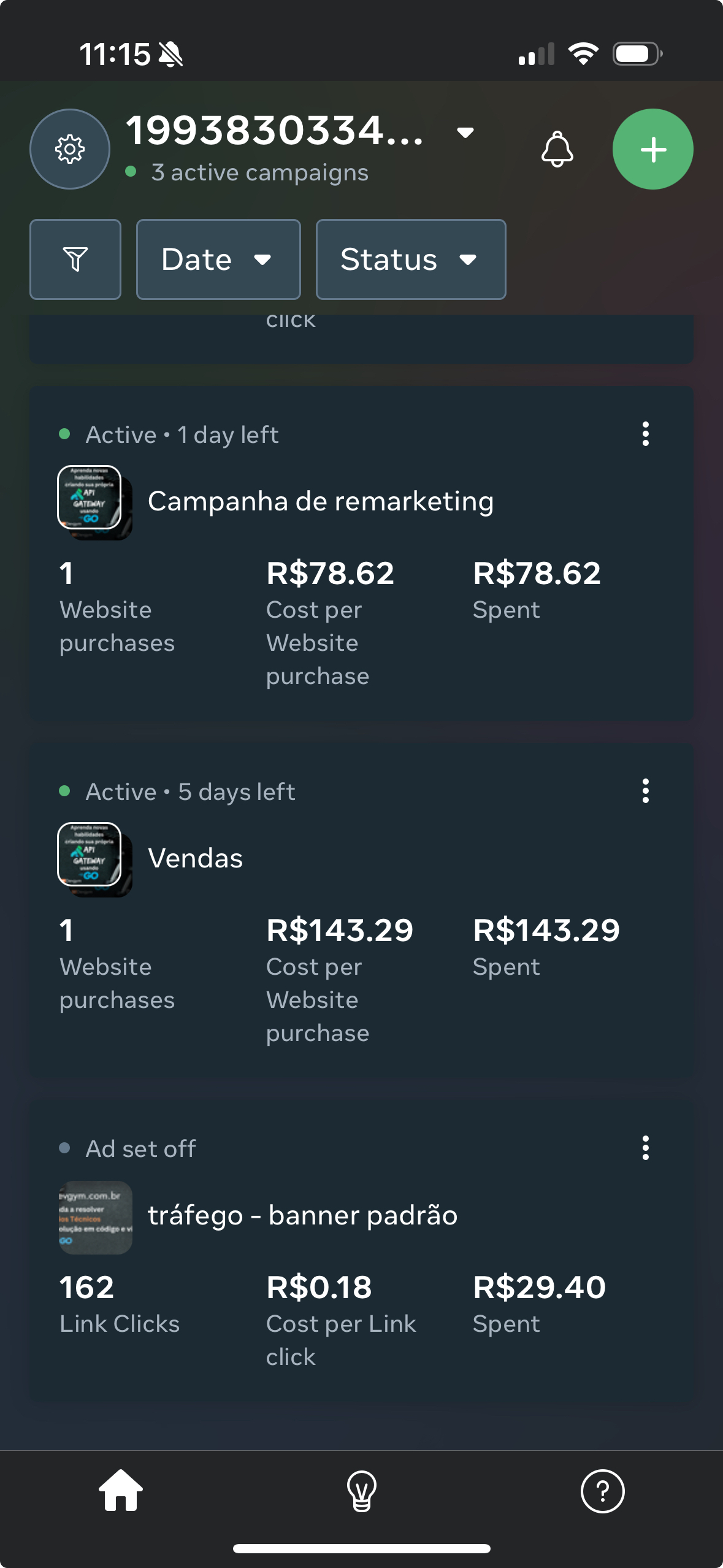The width and height of the screenshot is (723, 1568).
Task: Open options for Campanha de remarketing
Action: (645, 434)
